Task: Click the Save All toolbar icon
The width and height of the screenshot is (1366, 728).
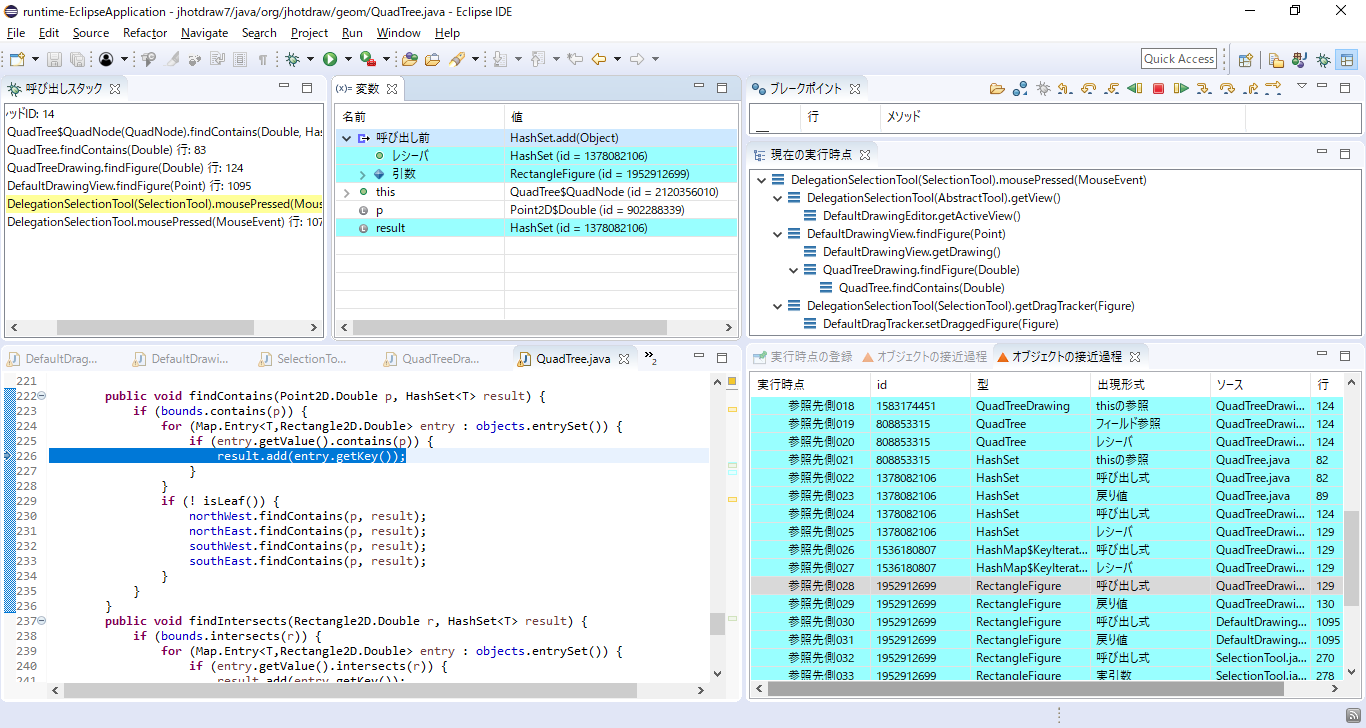Action: click(77, 60)
